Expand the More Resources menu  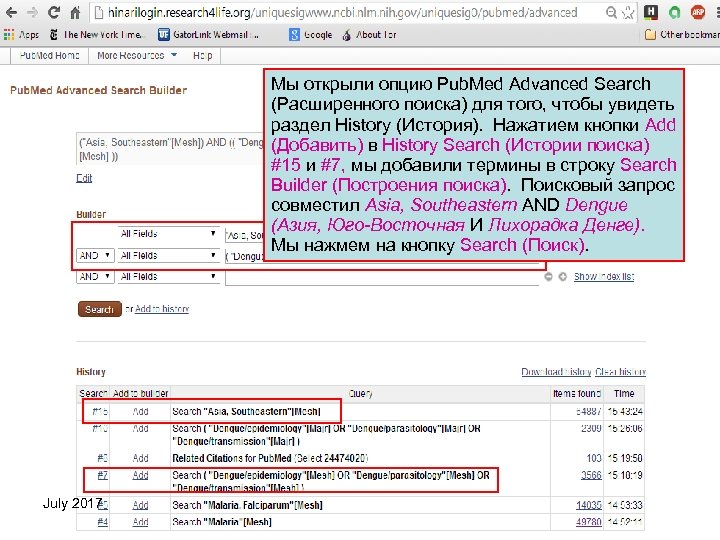click(x=137, y=56)
